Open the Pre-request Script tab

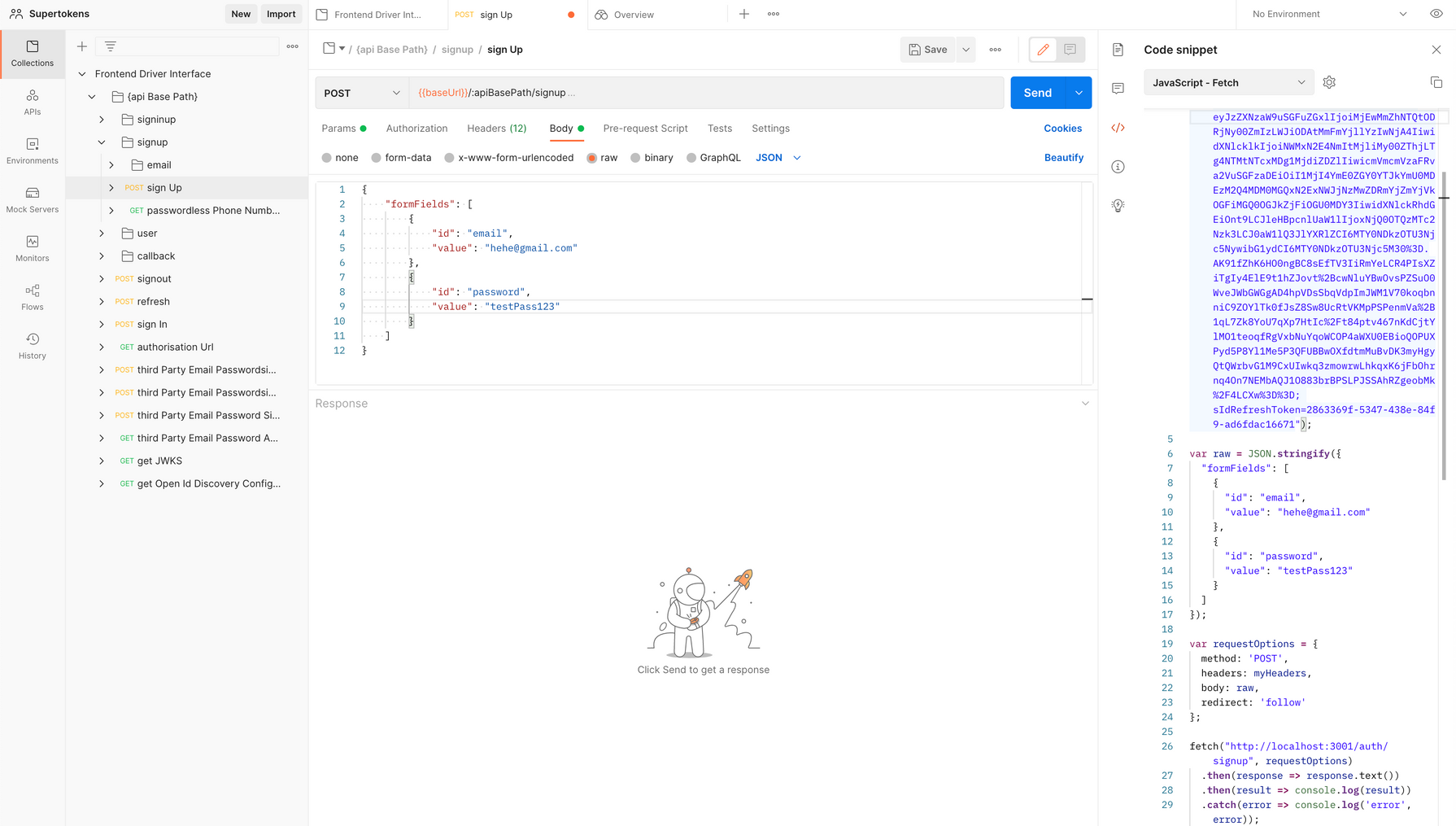click(645, 129)
